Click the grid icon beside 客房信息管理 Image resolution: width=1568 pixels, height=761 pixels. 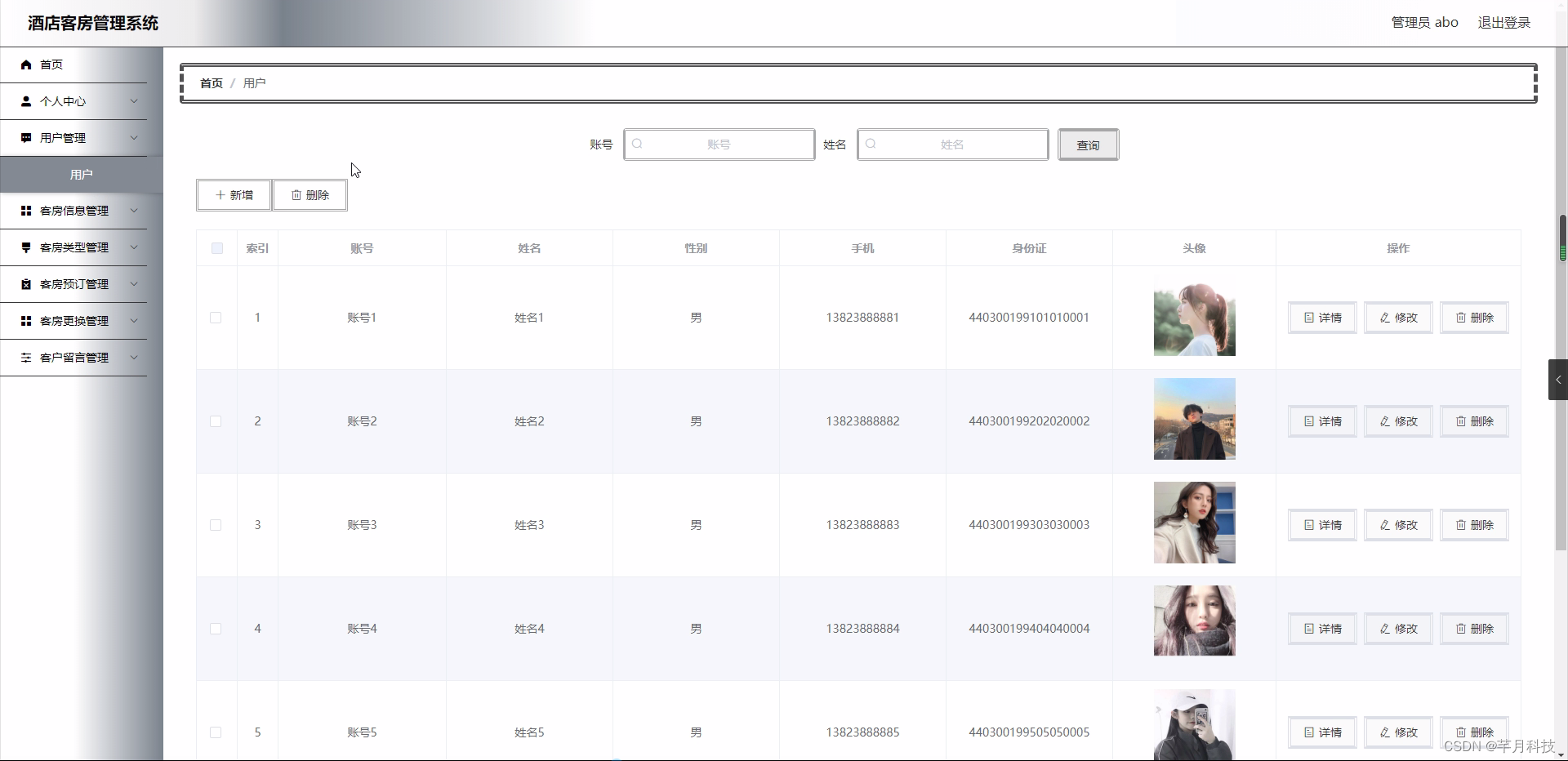[26, 211]
